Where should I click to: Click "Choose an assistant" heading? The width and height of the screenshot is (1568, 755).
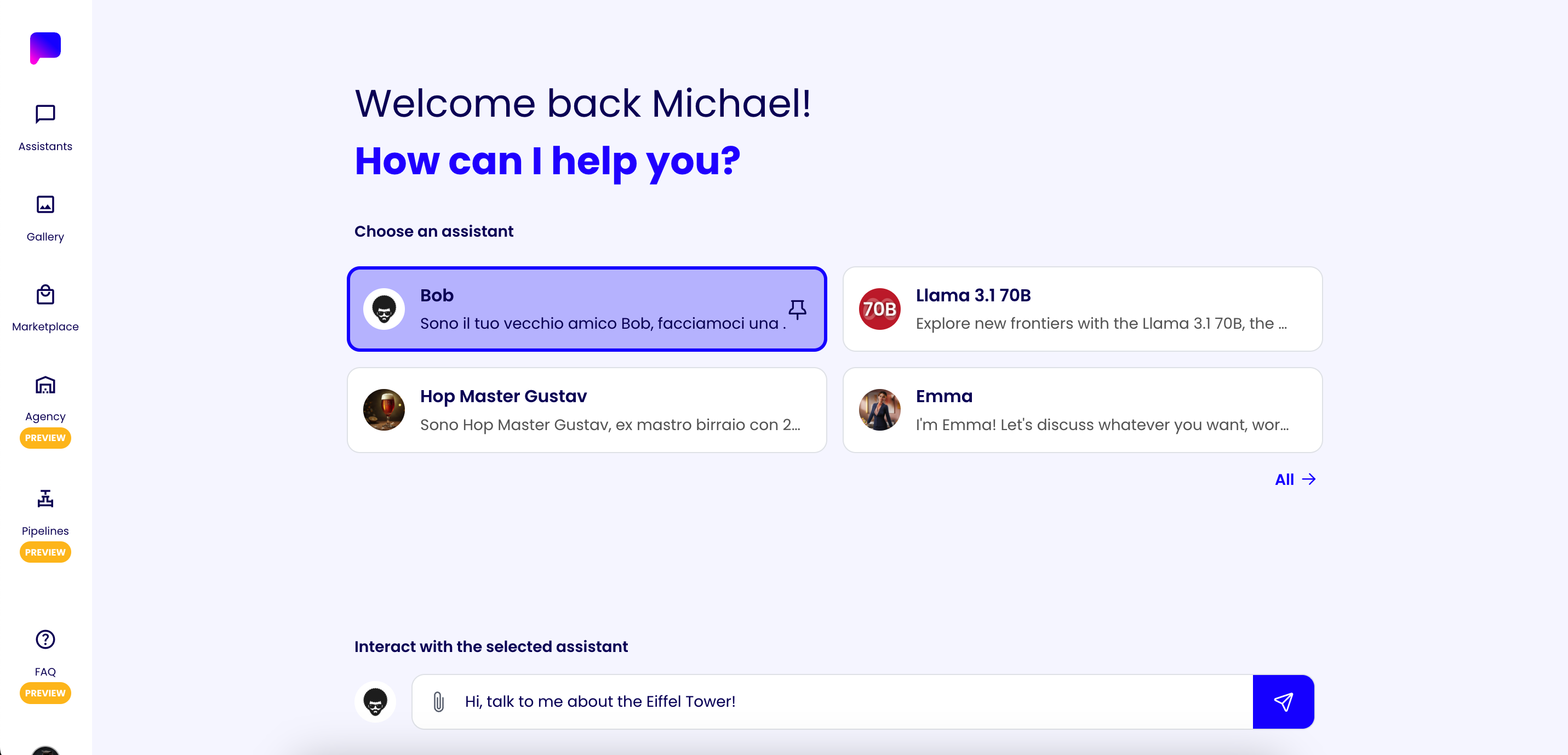click(x=433, y=231)
